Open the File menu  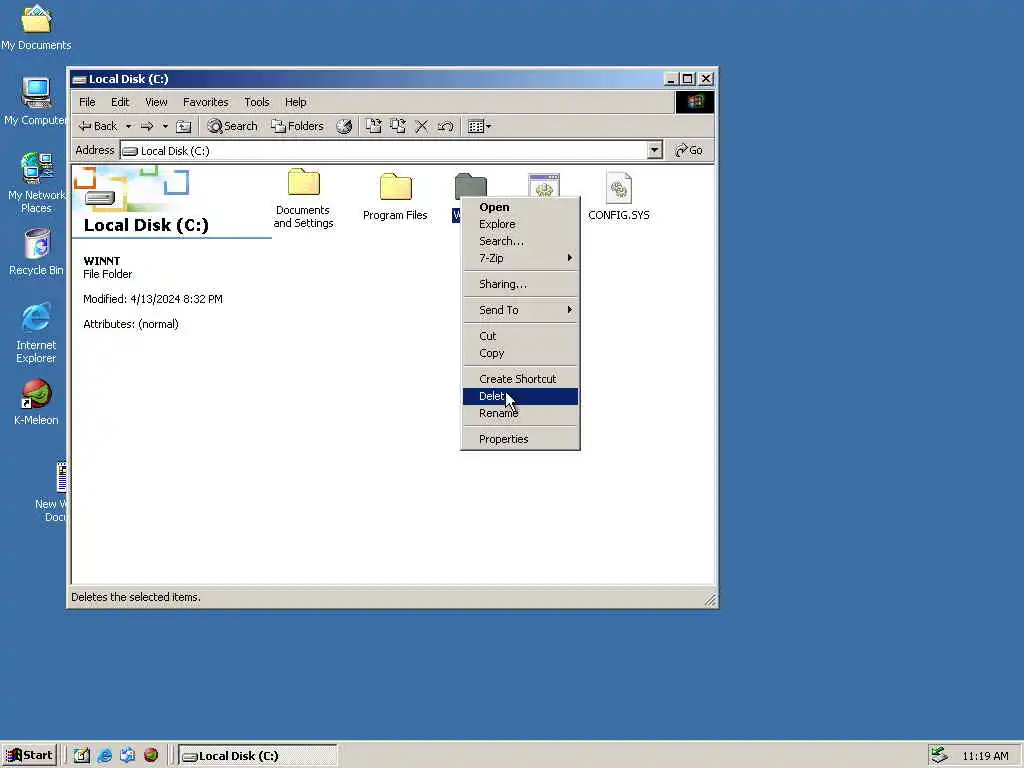[x=87, y=102]
